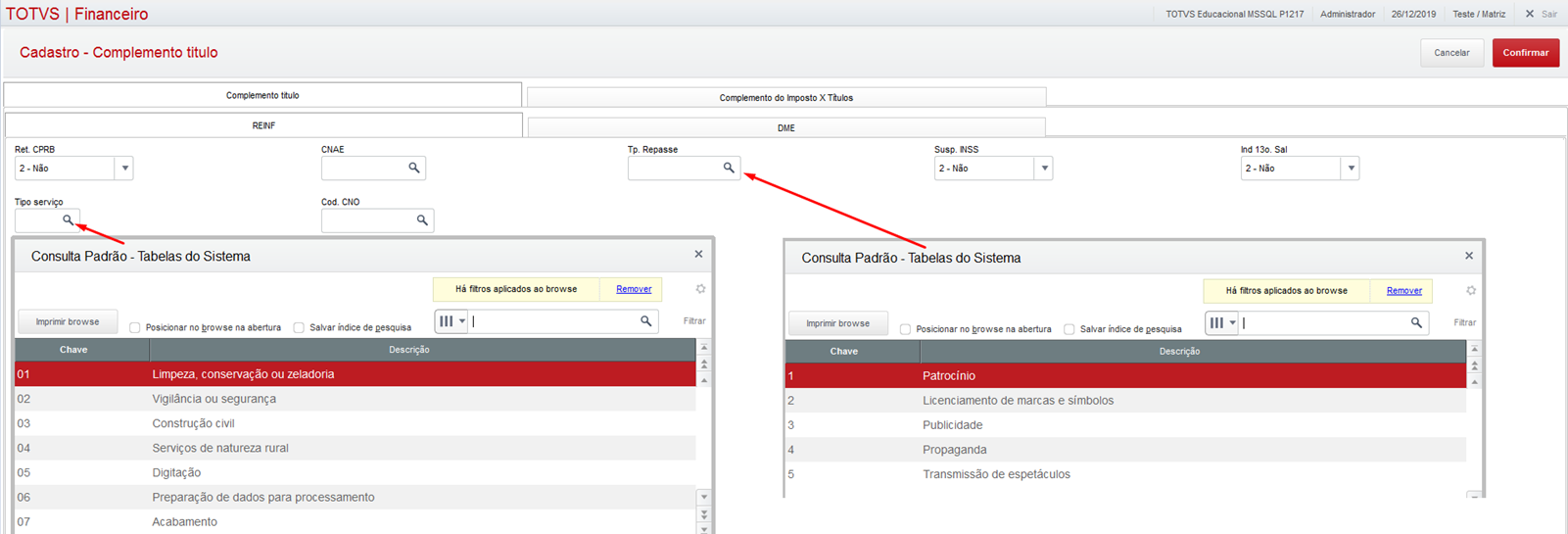Switch to the Complemento titulo tab

point(262,95)
